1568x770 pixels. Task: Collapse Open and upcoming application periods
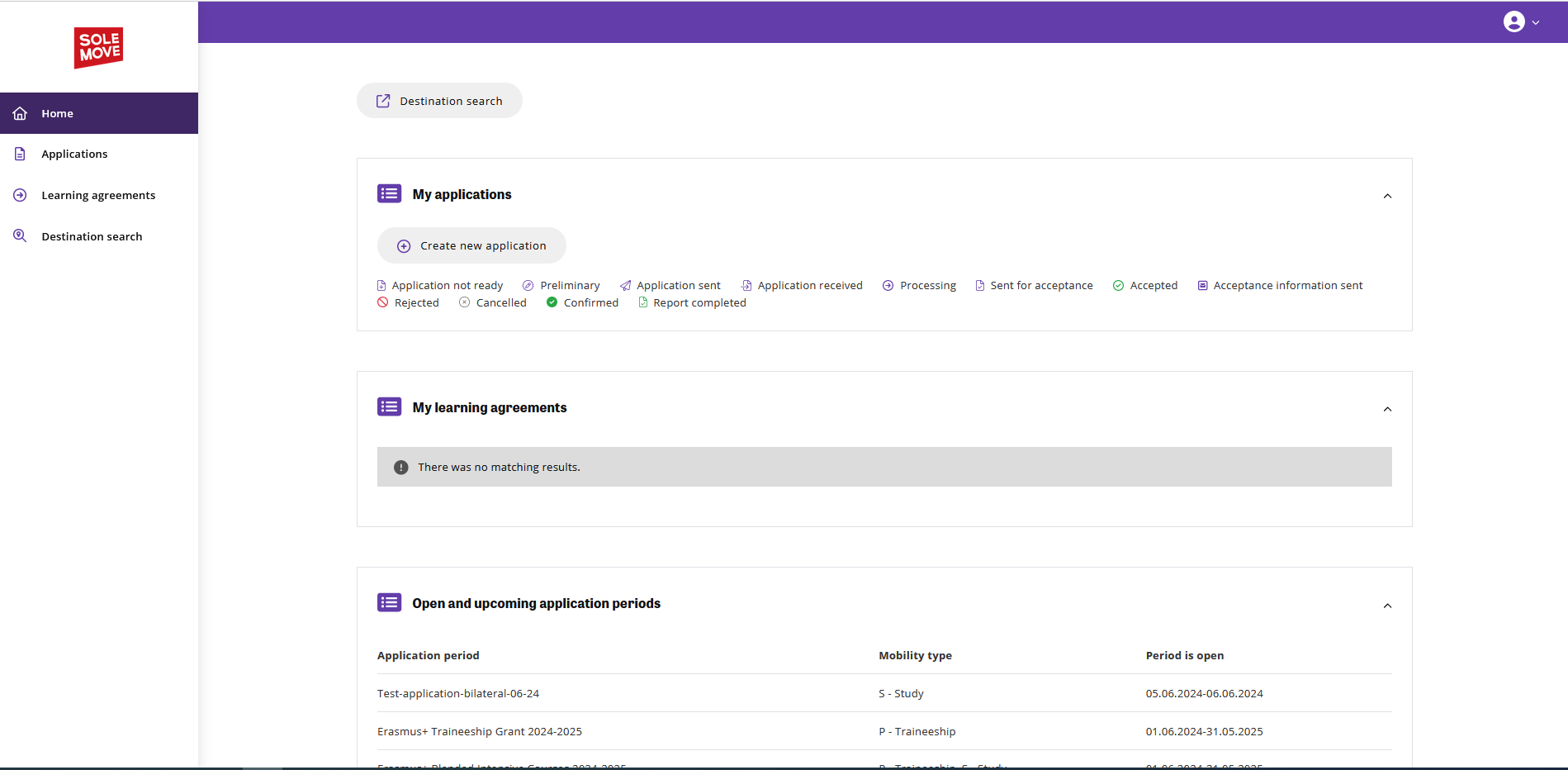(1387, 606)
